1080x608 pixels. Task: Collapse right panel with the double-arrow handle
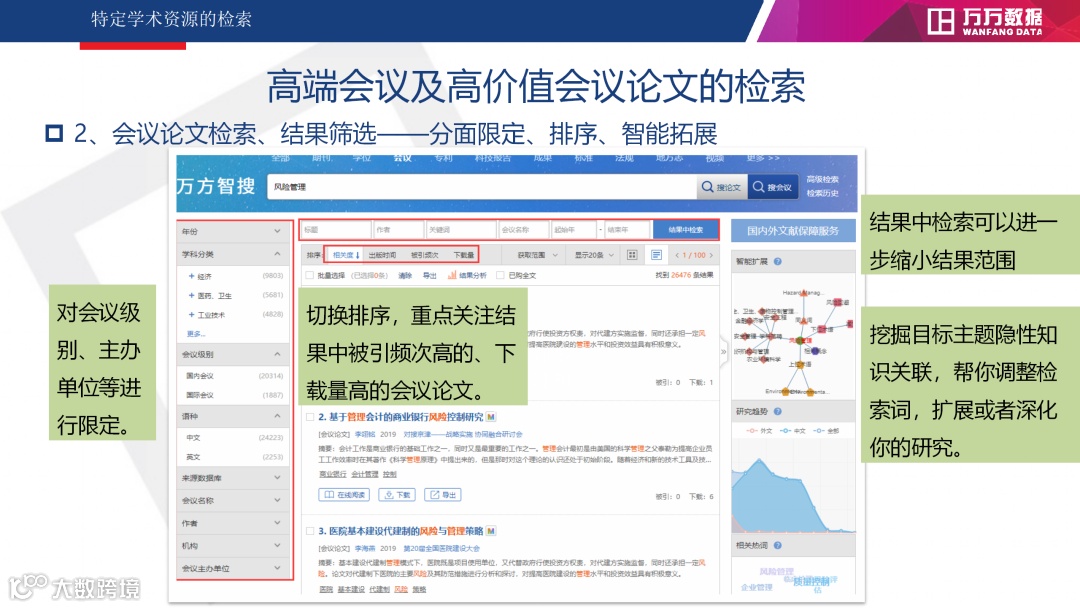click(x=723, y=351)
